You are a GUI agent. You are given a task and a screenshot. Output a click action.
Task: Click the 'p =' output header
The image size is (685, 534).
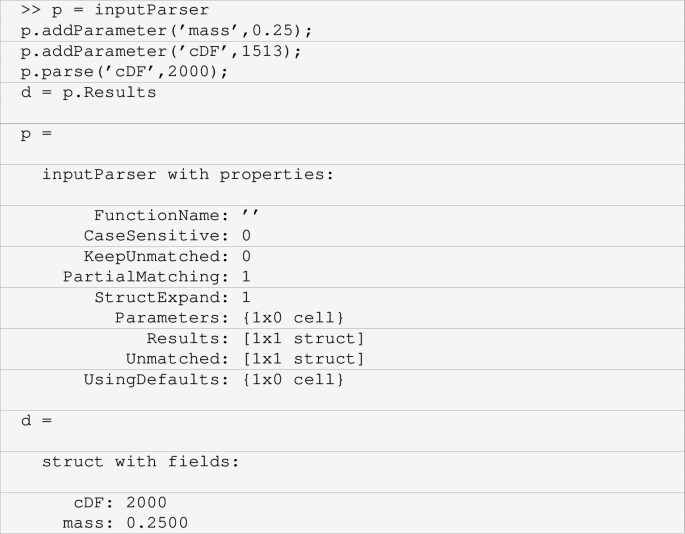point(36,133)
